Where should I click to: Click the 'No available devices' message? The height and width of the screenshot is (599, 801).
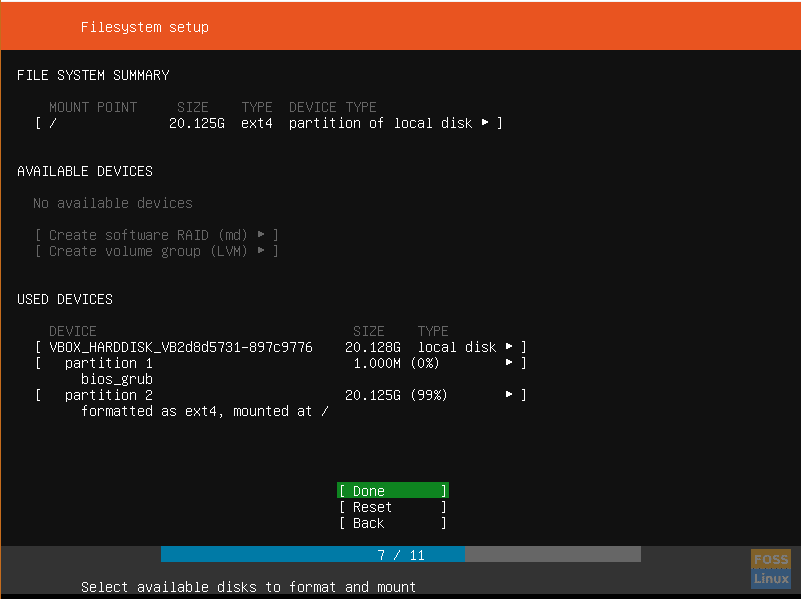[x=113, y=203]
